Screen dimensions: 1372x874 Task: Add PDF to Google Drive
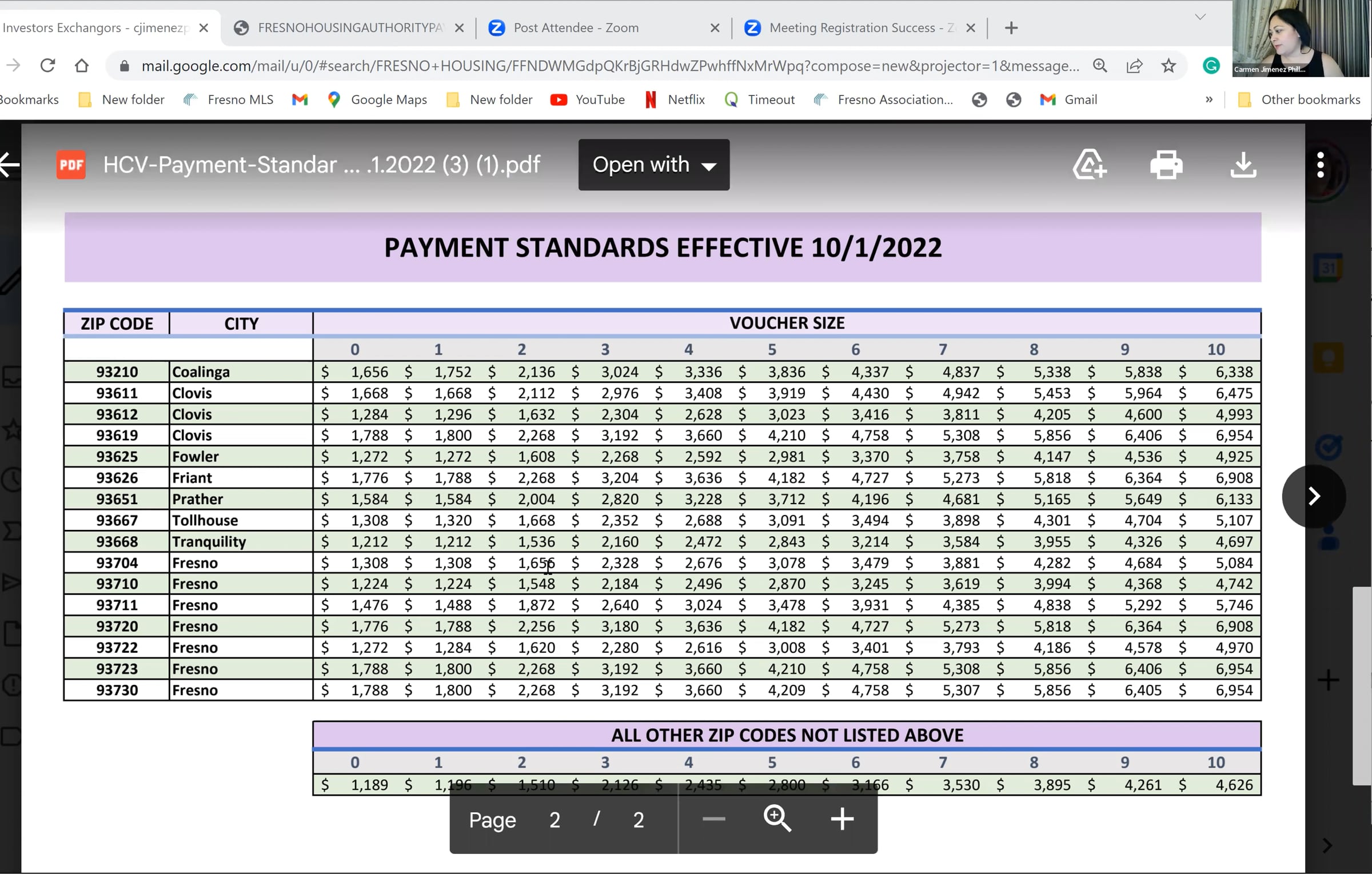[1090, 165]
